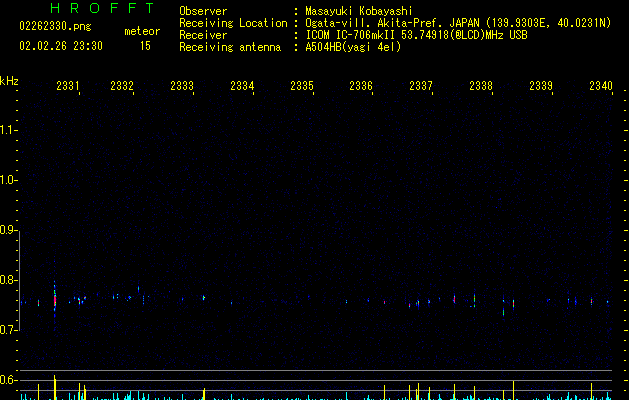Screen dimensions: 629x400
Task: Click the 1.1 kHz axis label
Action: (x=8, y=130)
